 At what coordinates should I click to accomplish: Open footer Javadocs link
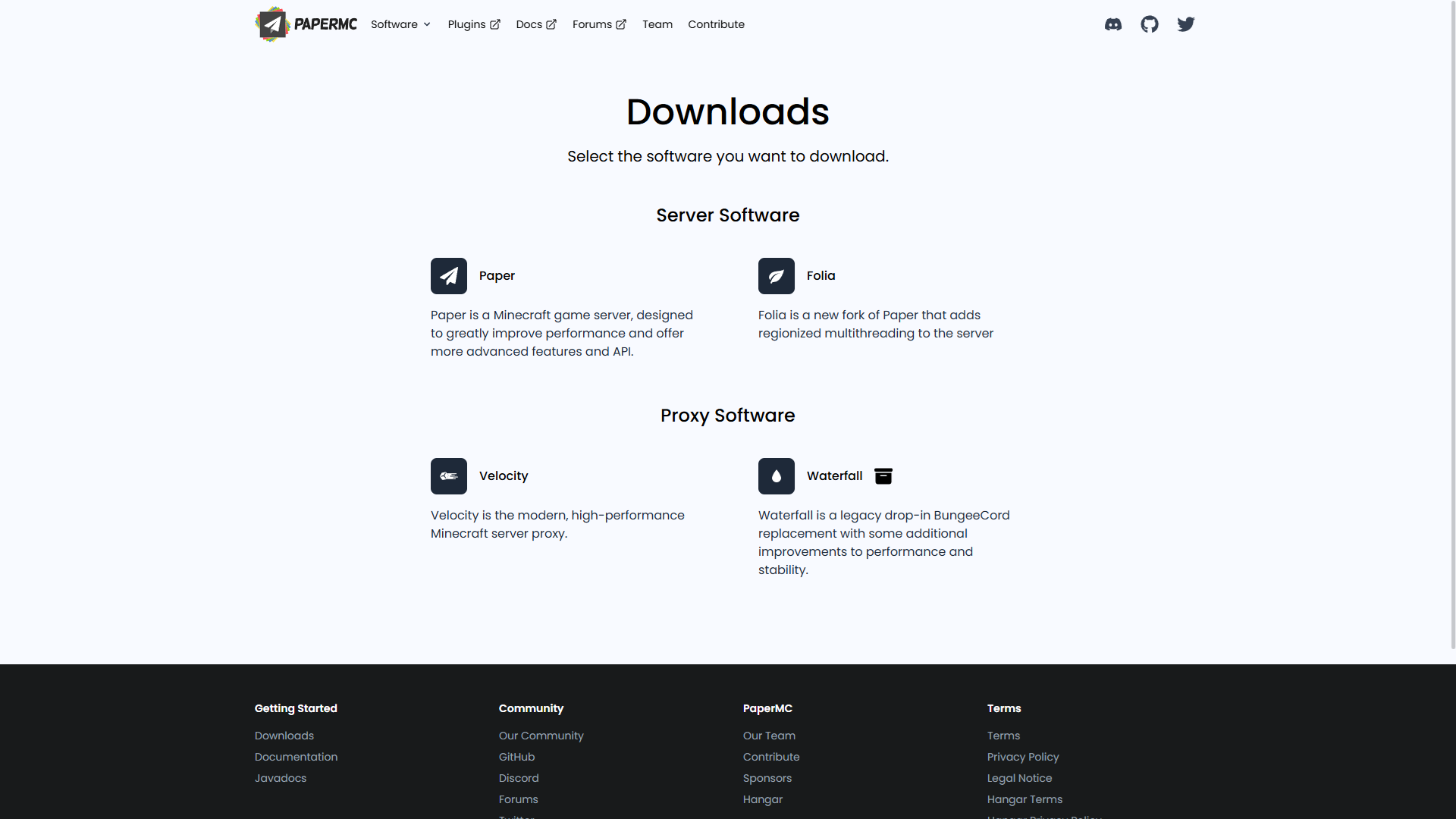[x=281, y=778]
